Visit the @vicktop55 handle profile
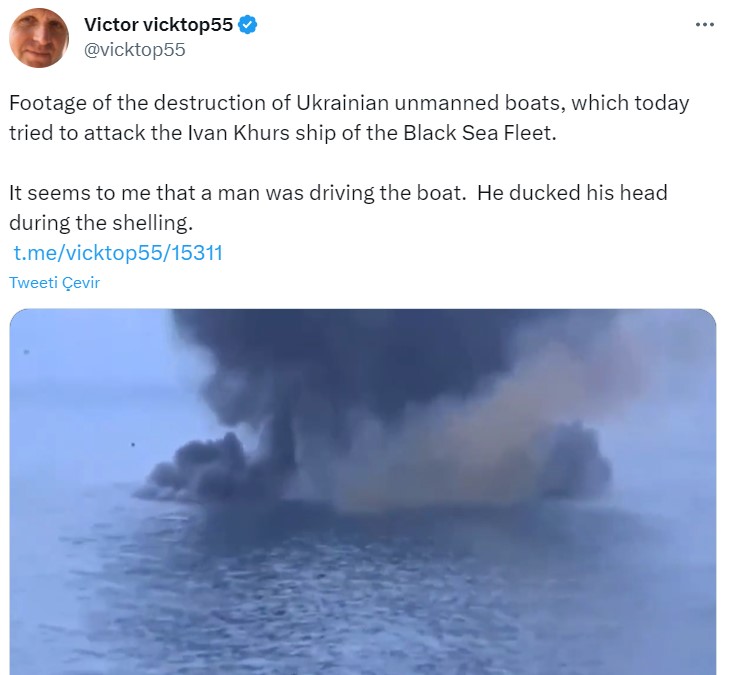Viewport: 731px width, 675px height. pyautogui.click(x=134, y=49)
